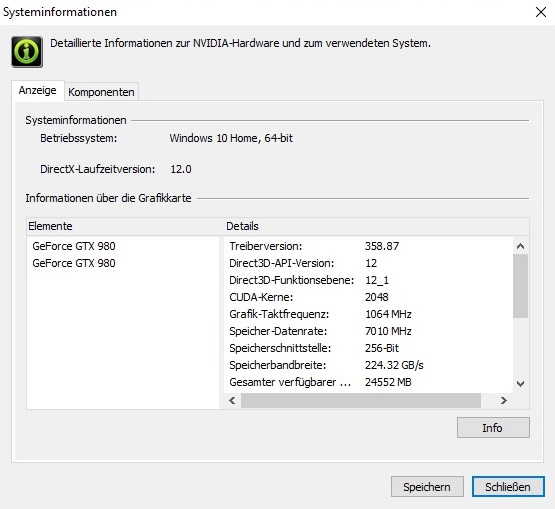Click the Schließen button
The height and width of the screenshot is (509, 555).
click(508, 487)
